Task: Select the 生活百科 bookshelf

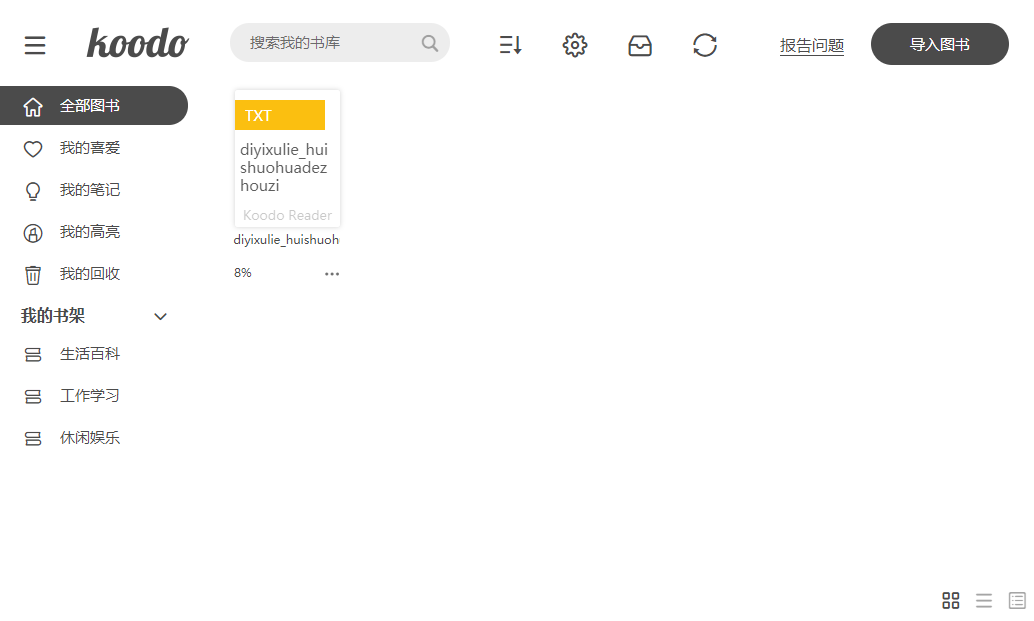Action: (88, 353)
